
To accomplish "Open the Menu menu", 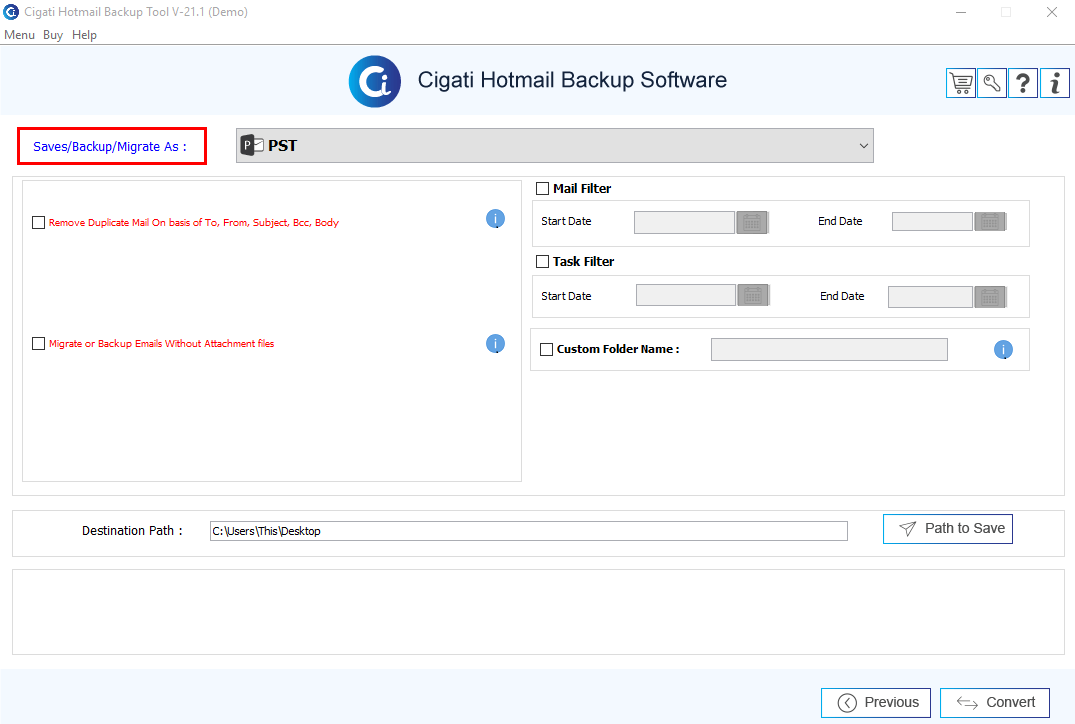I will (19, 35).
